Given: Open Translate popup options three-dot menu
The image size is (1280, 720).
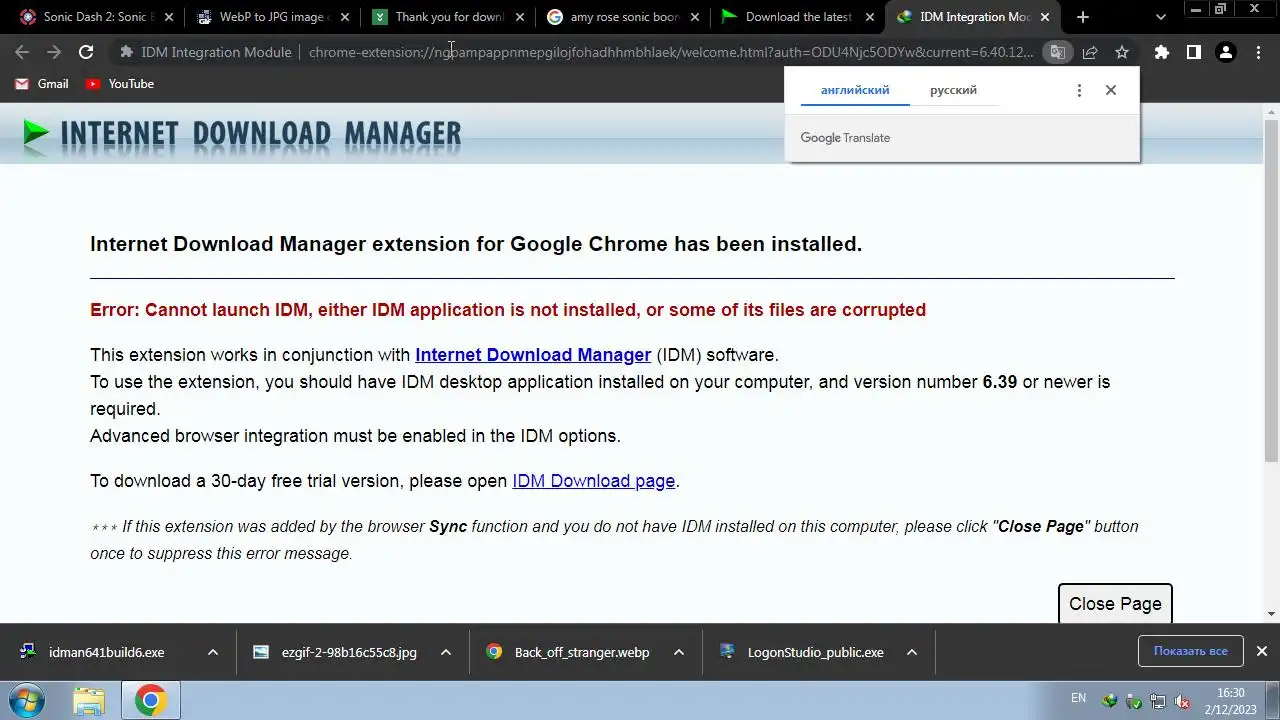Looking at the screenshot, I should 1079,90.
